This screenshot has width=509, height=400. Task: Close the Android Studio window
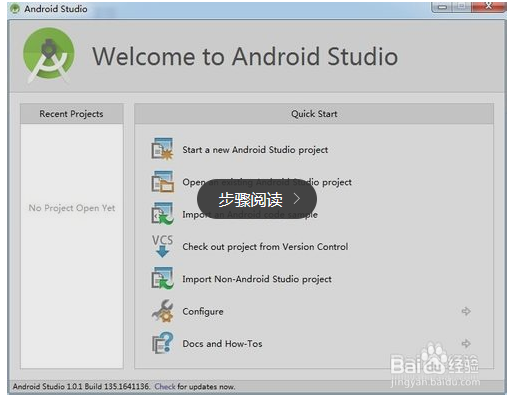(489, 6)
